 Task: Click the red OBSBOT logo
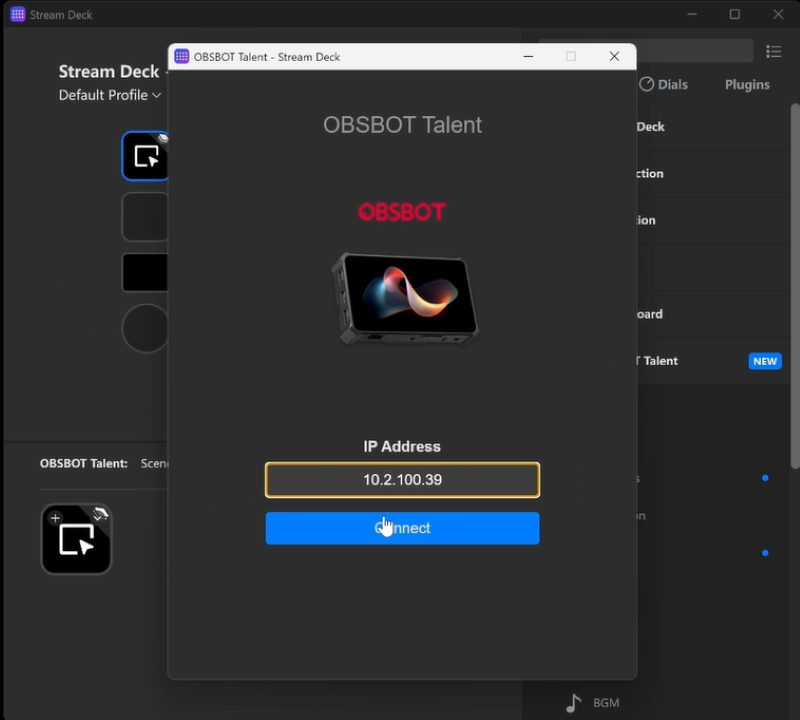(x=402, y=212)
